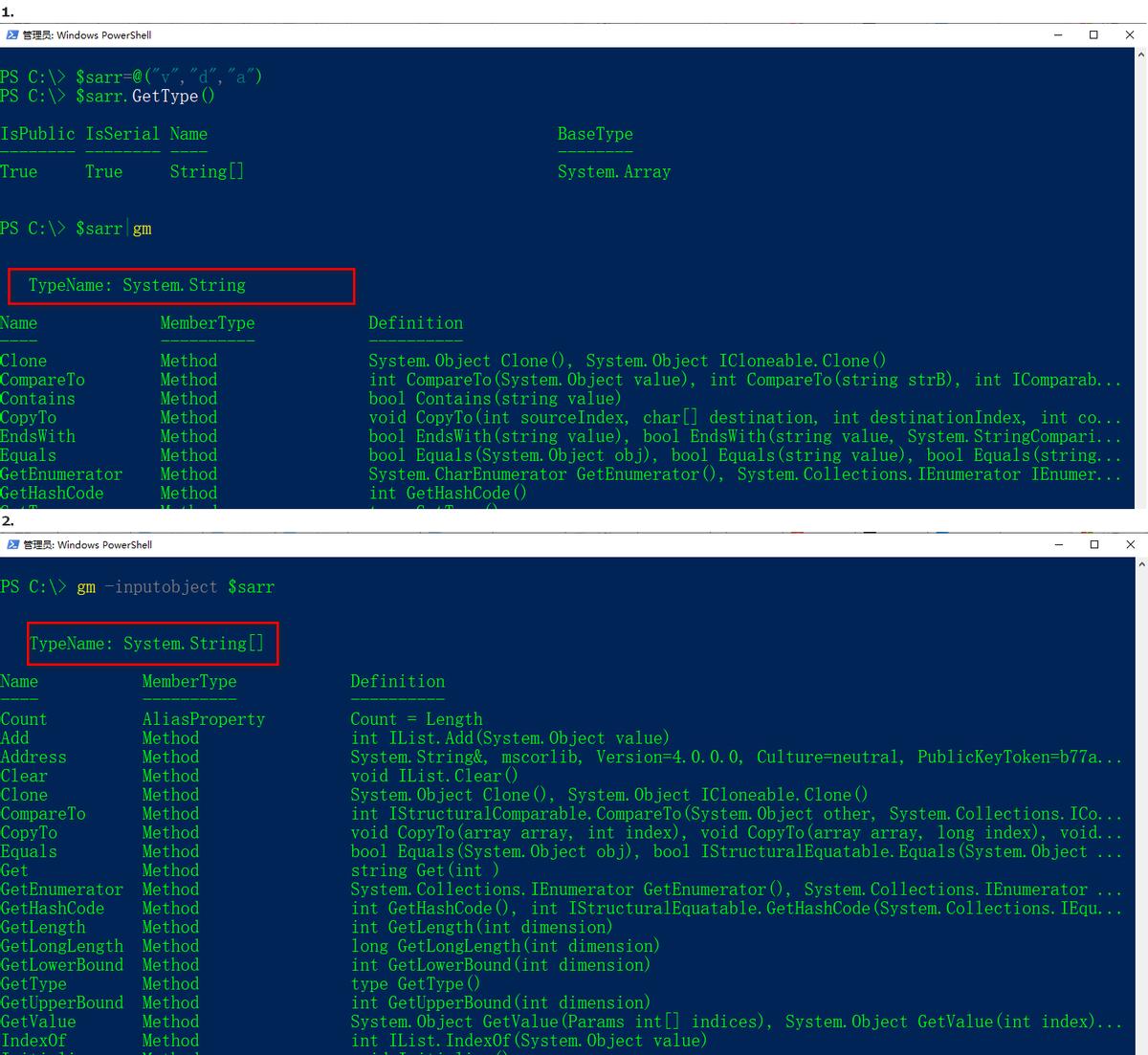Minimize the first PowerShell window
The height and width of the screenshot is (1055, 1148).
pos(1059,35)
